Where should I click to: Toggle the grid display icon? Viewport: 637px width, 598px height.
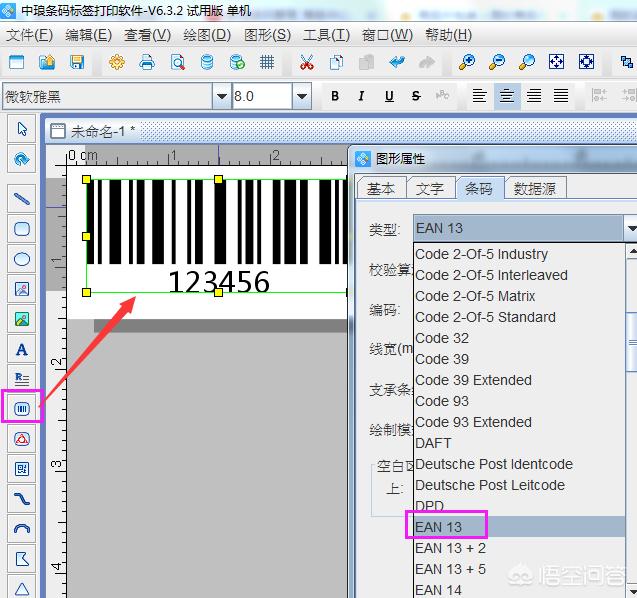tap(267, 62)
